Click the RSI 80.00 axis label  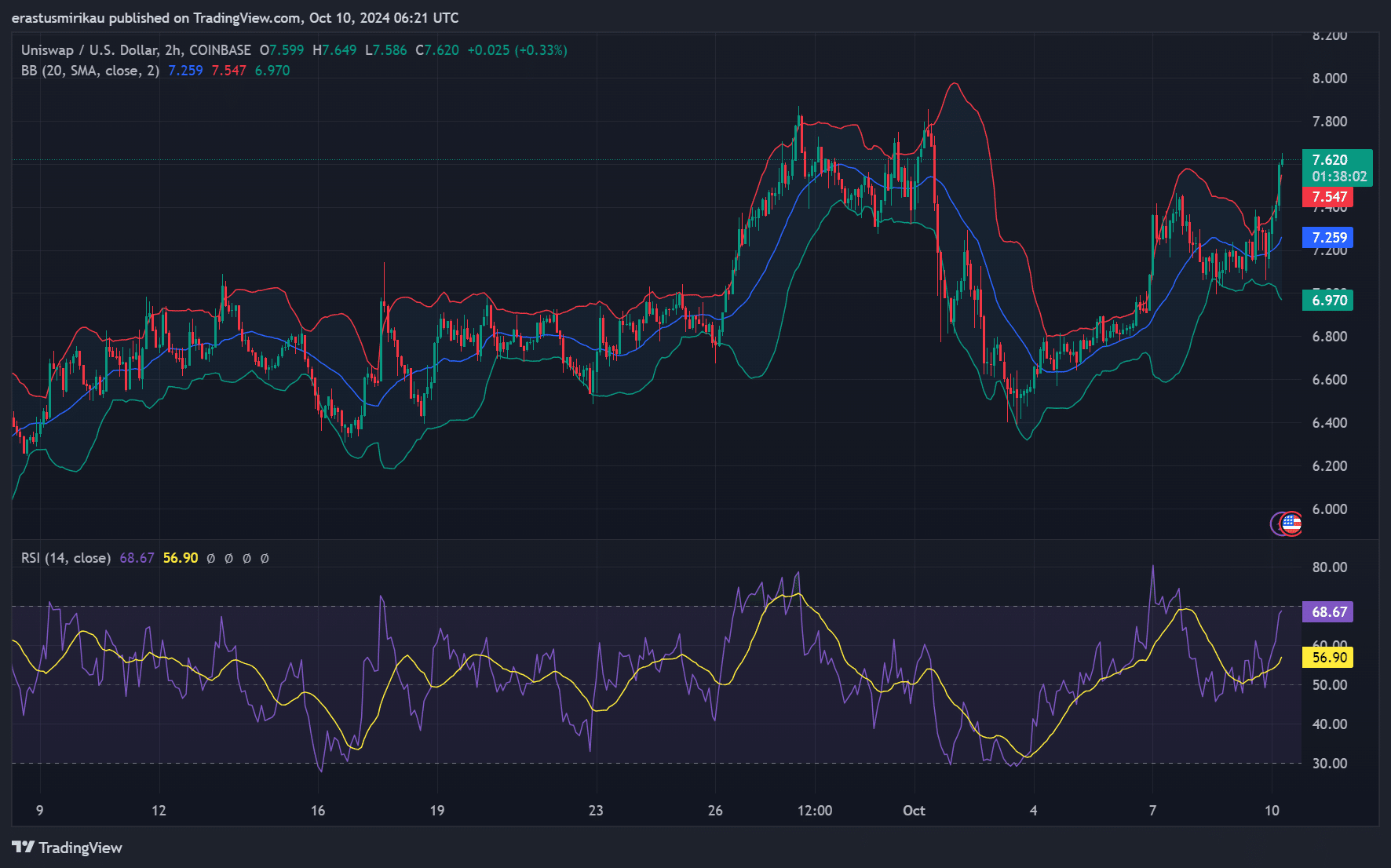pyautogui.click(x=1330, y=567)
